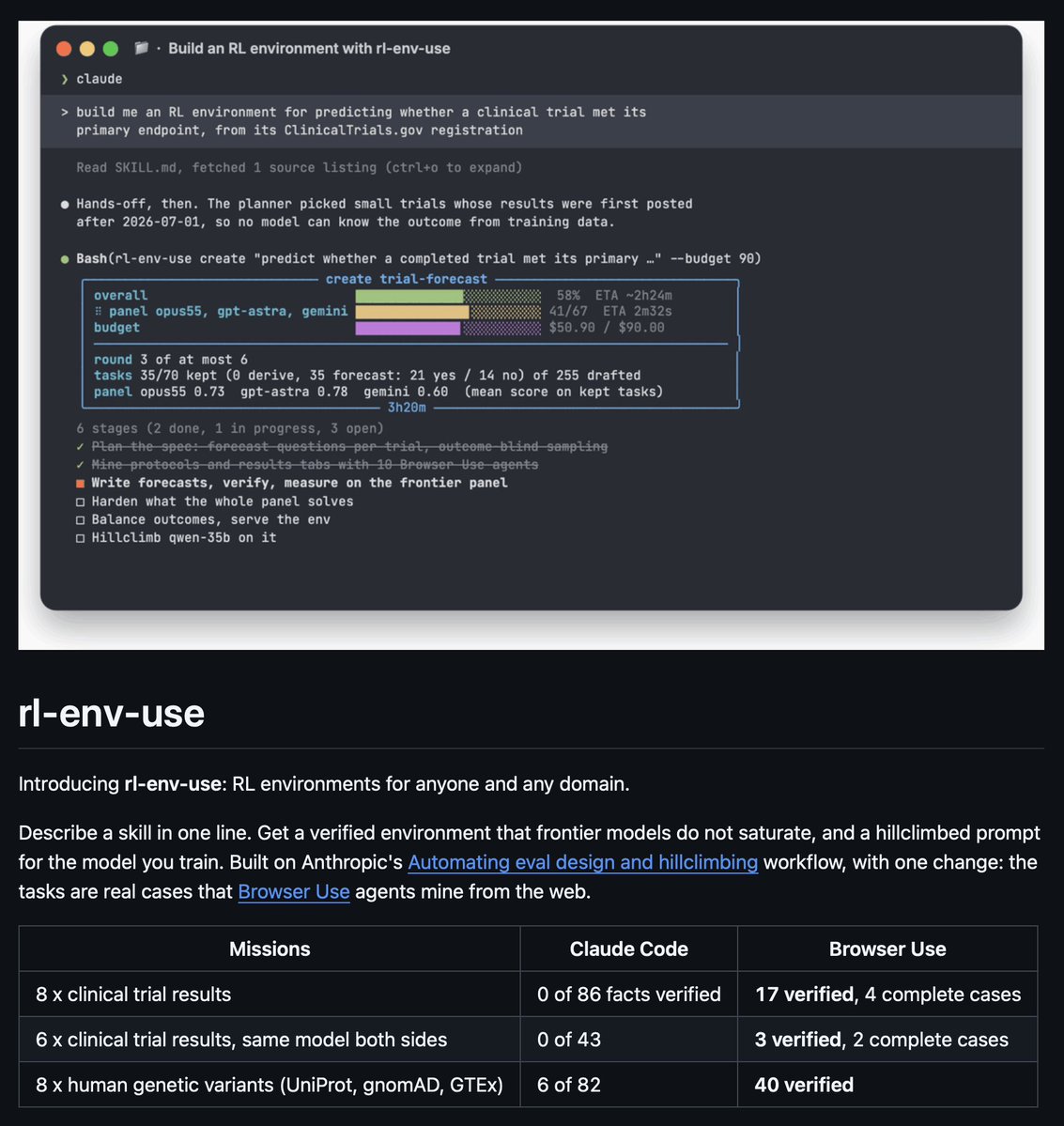Click the 'create trial-forecast' box title
The width and height of the screenshot is (1064, 1126).
(x=407, y=279)
